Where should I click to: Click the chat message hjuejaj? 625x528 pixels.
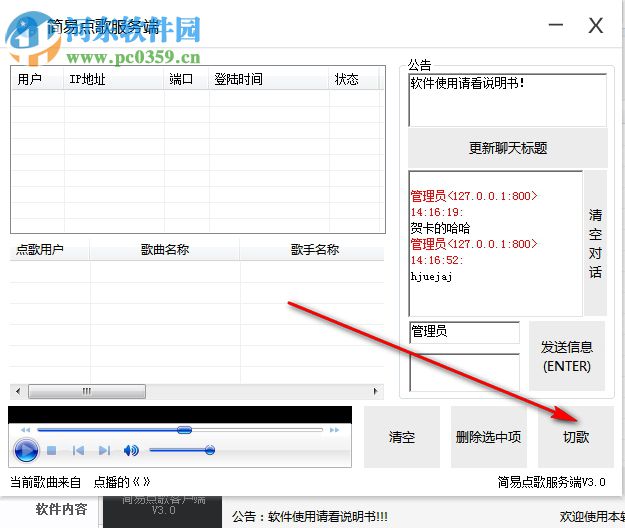coord(431,276)
